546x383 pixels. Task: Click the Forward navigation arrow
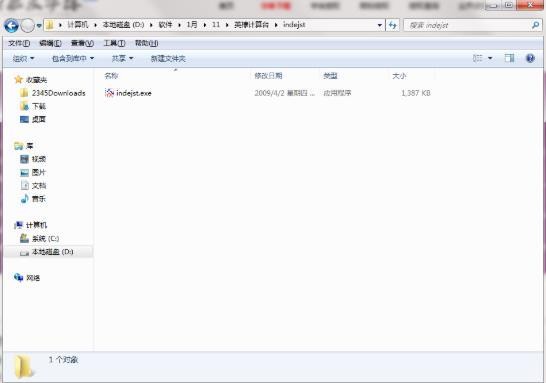tap(27, 25)
